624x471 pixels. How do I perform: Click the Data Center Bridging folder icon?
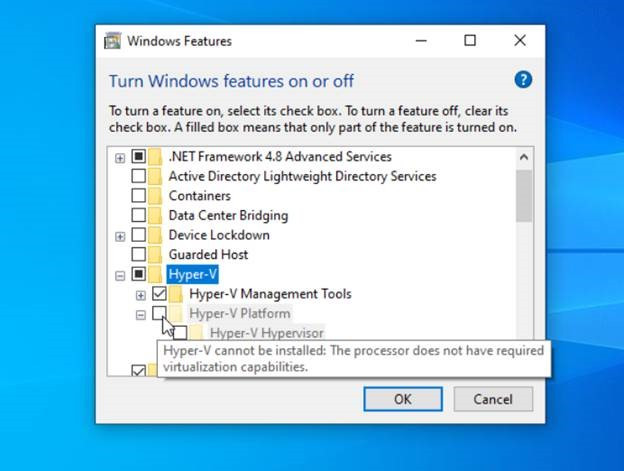155,215
